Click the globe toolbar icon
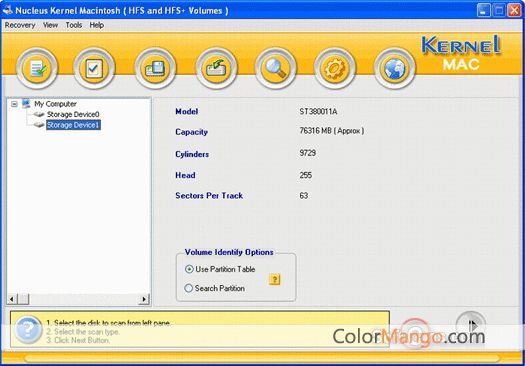Image resolution: width=525 pixels, height=366 pixels. 394,68
